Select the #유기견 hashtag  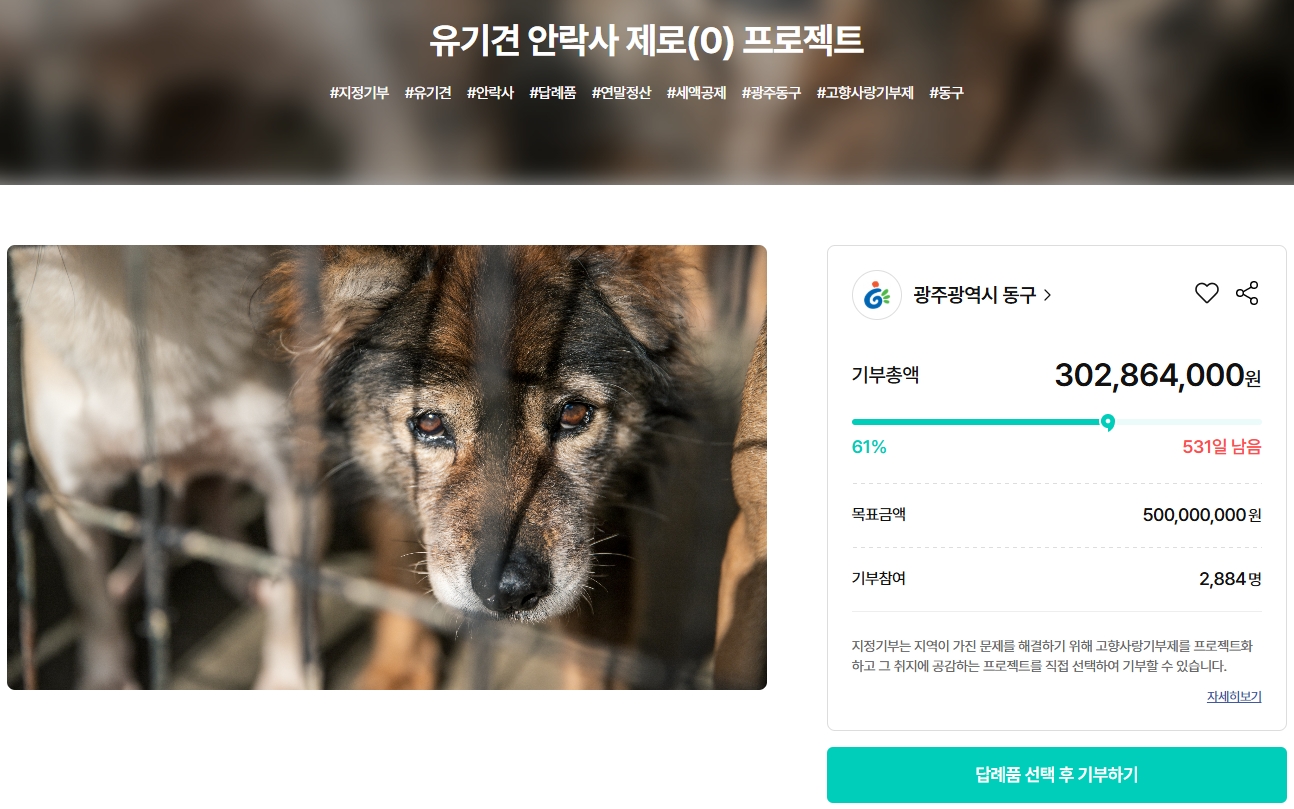[428, 92]
